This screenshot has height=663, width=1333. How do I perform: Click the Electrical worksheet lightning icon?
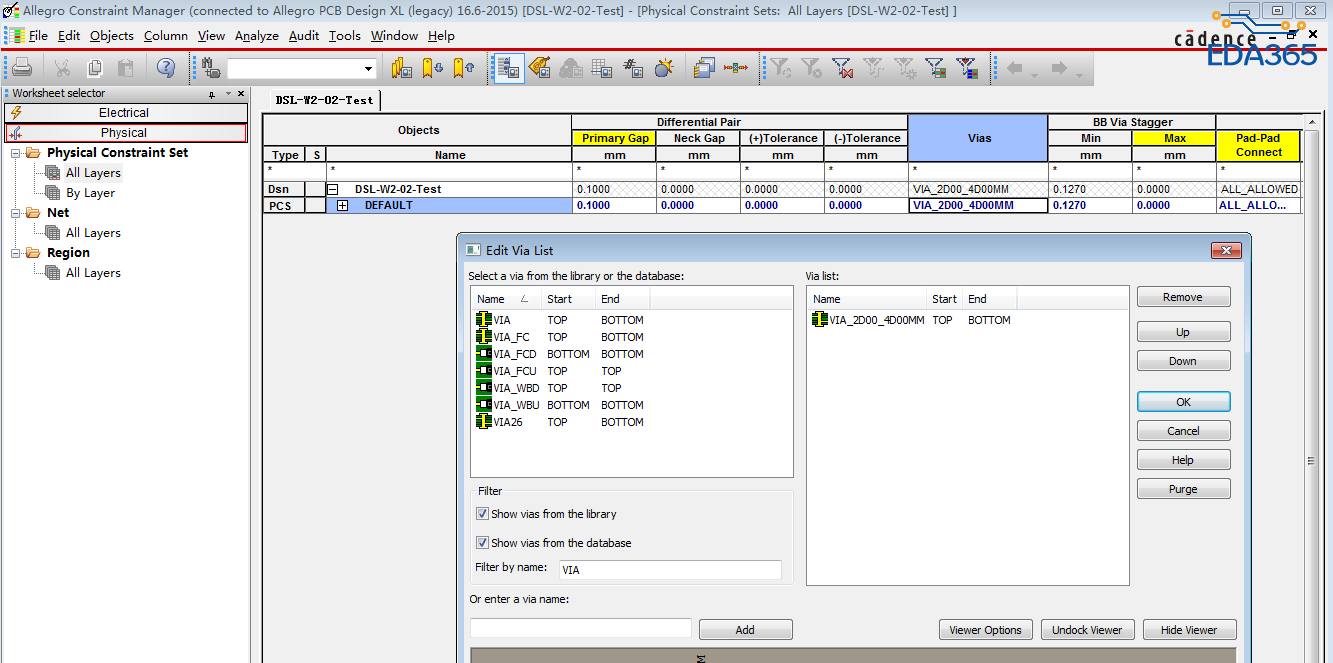click(16, 113)
